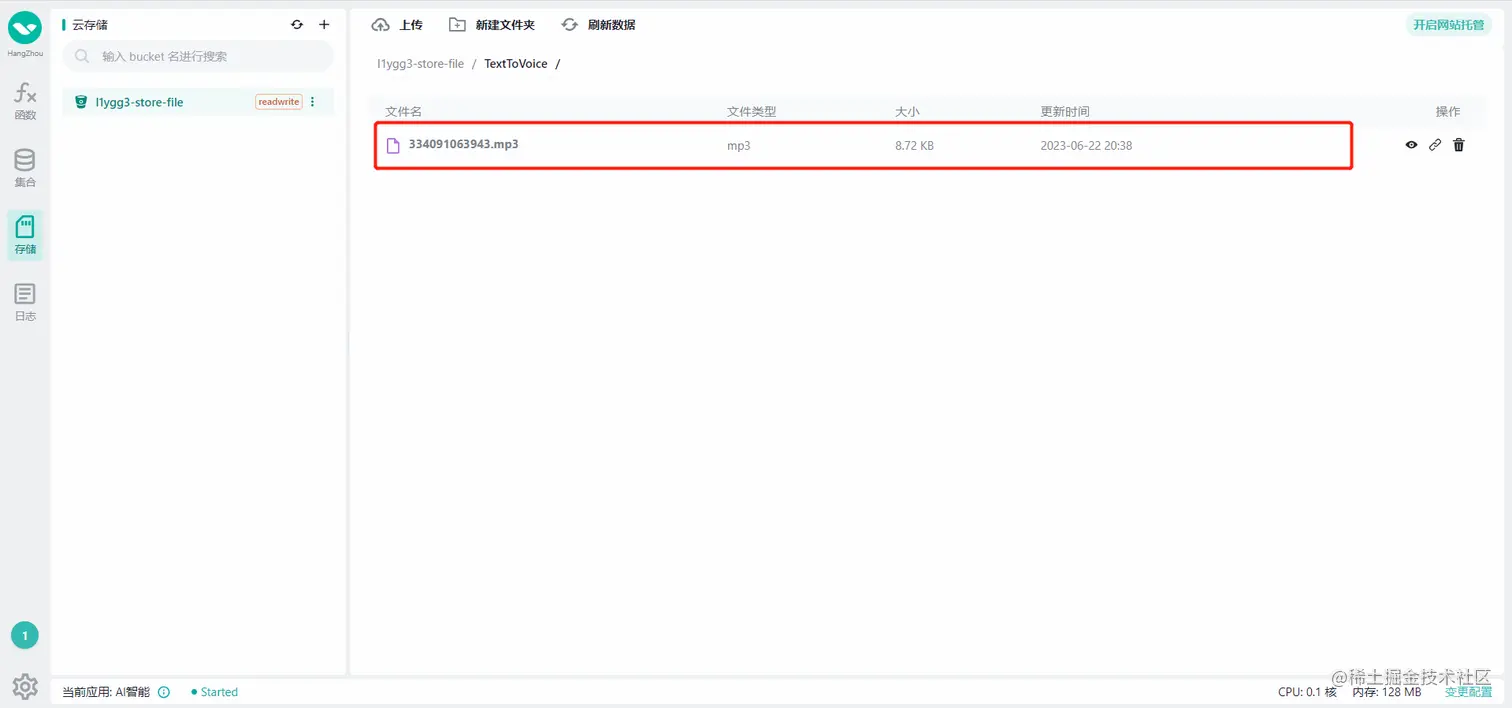Image resolution: width=1512 pixels, height=708 pixels.
Task: Refresh the bucket list icon
Action: pos(297,25)
